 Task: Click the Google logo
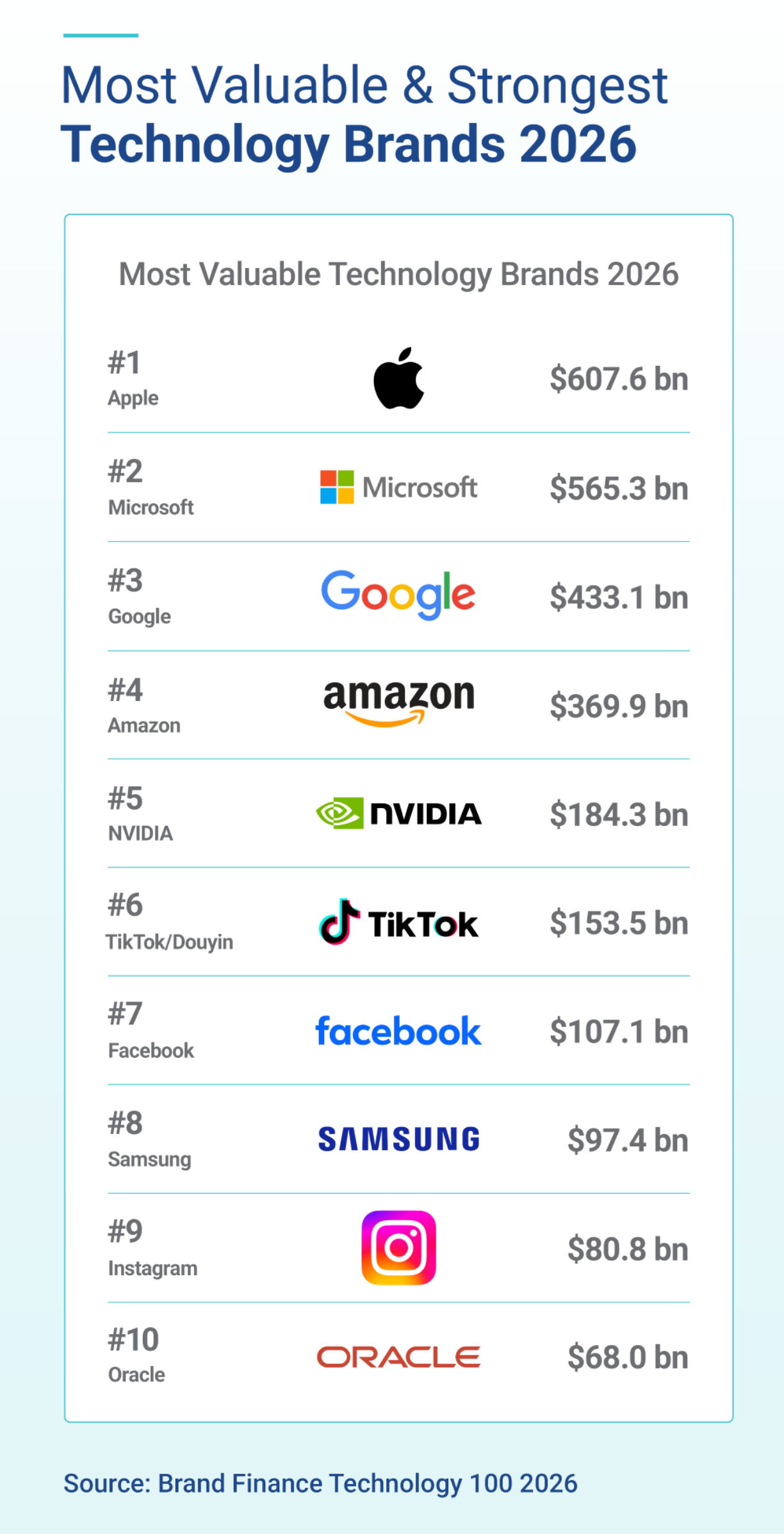398,595
